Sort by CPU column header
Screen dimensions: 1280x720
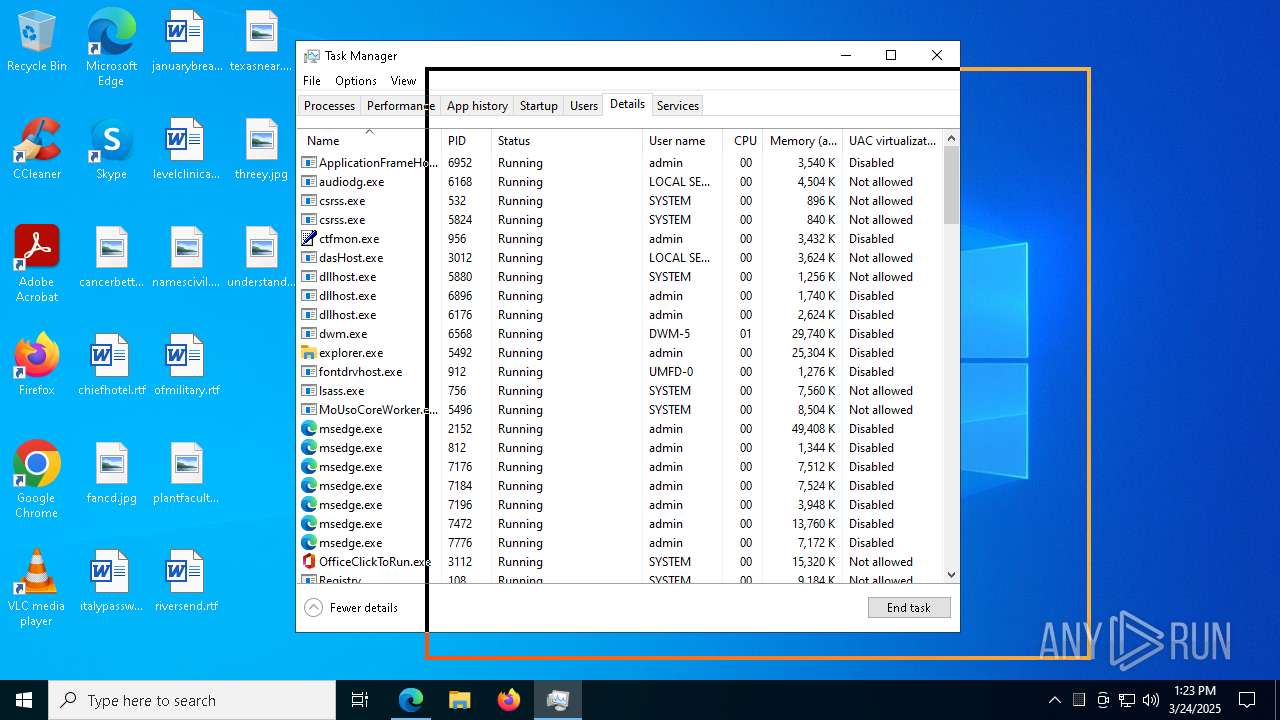click(743, 141)
